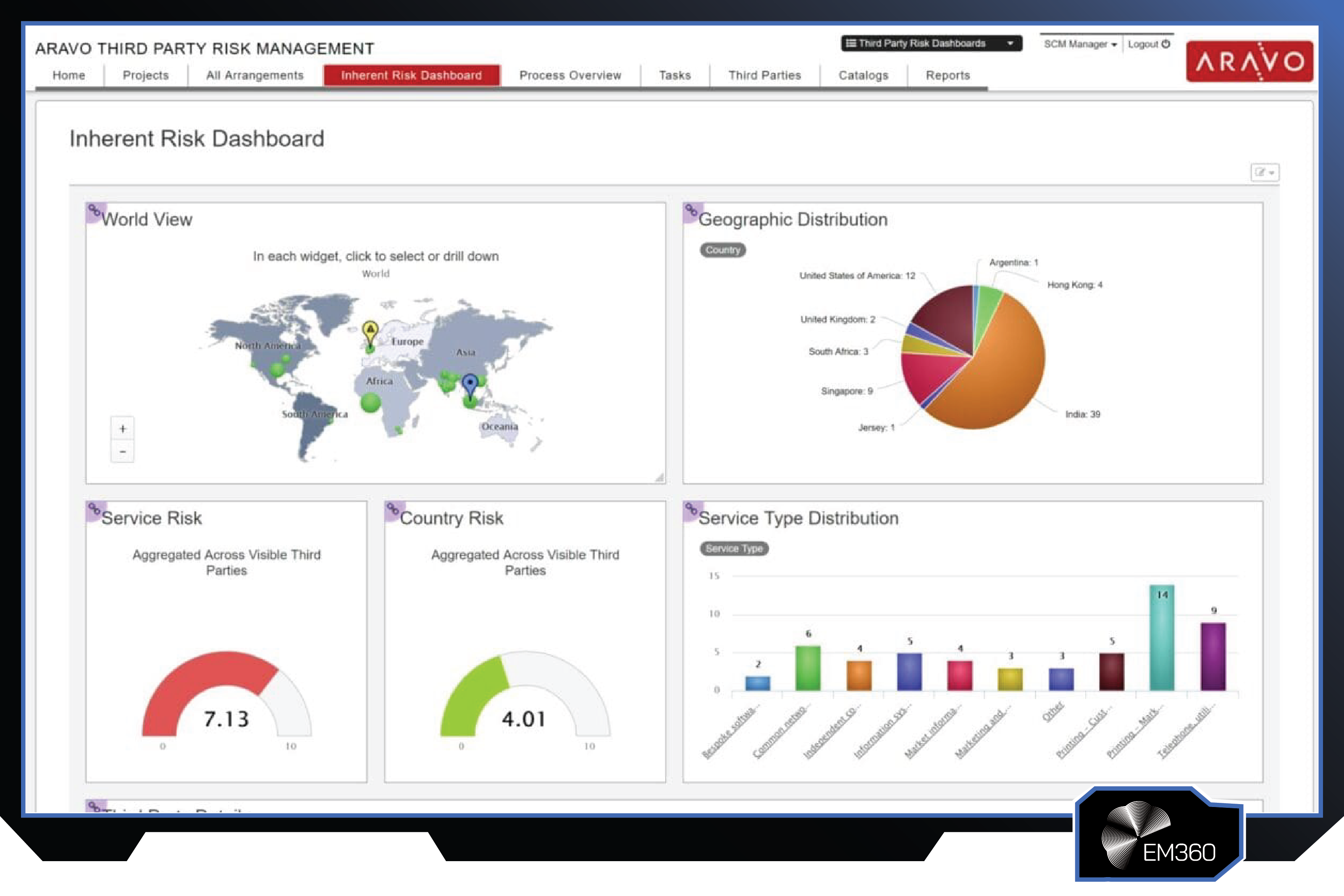This screenshot has width=1344, height=896.
Task: Click the Service Type filter pill
Action: click(x=734, y=549)
